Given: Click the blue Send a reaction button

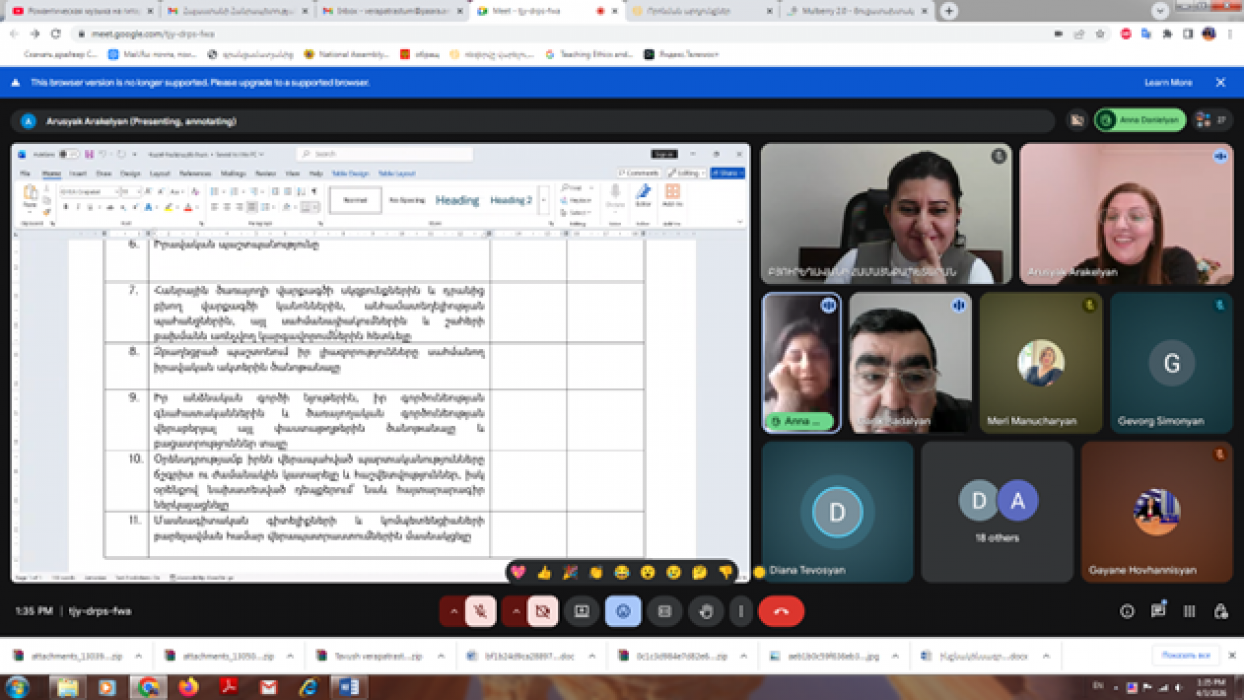Looking at the screenshot, I should [x=623, y=611].
